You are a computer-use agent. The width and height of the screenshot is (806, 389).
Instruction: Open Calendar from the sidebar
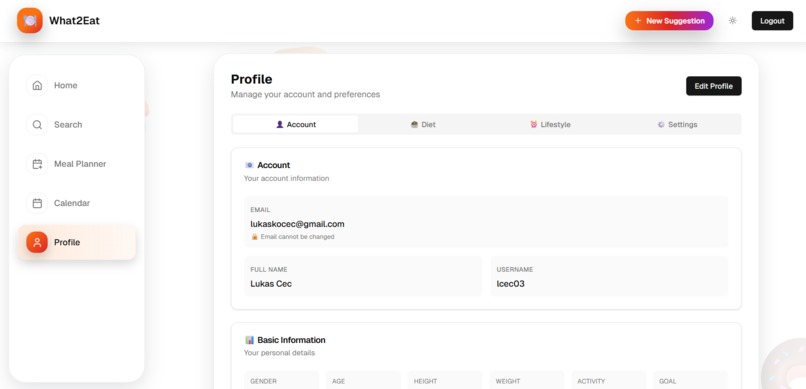click(77, 203)
